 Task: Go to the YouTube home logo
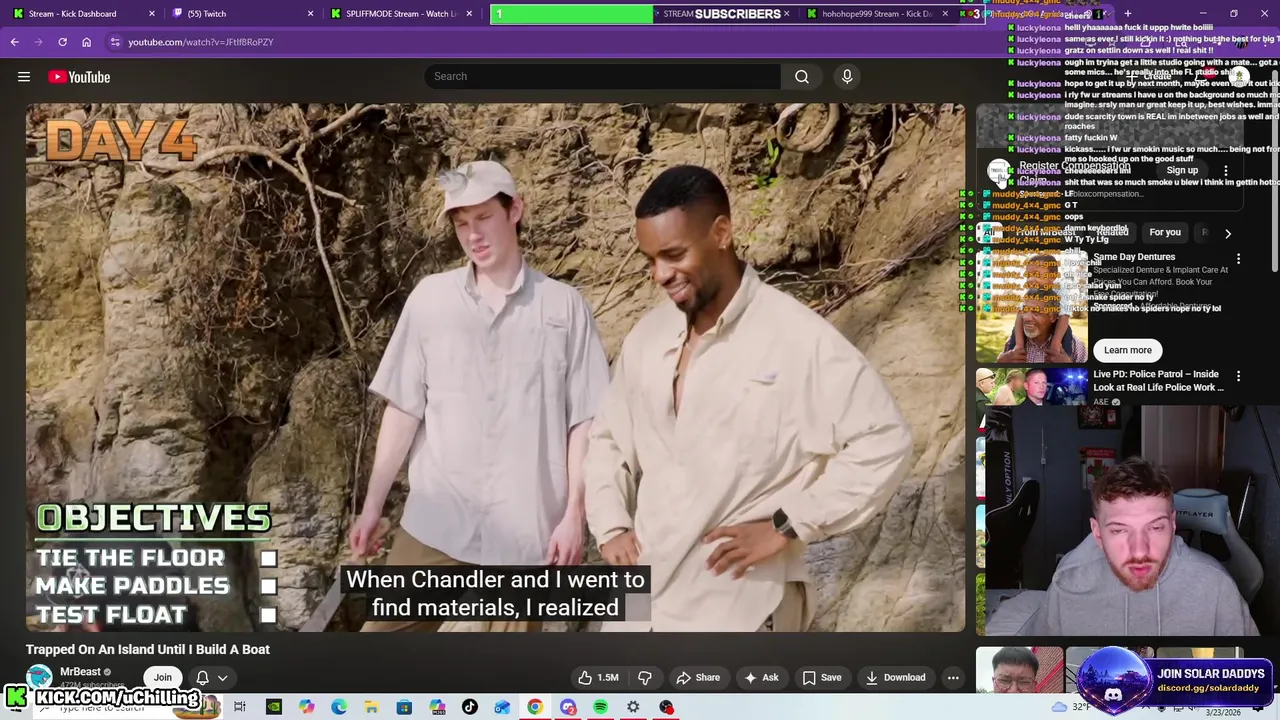(79, 77)
